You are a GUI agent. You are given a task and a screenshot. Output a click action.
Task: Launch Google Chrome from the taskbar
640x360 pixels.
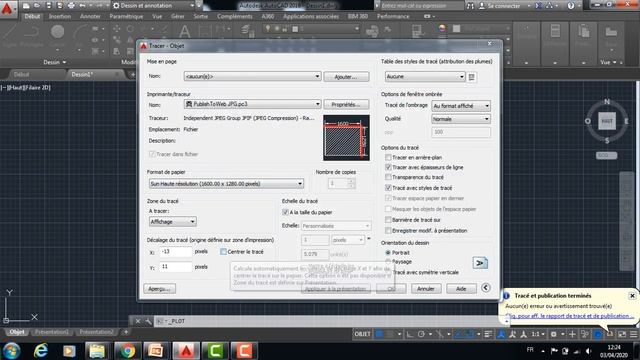tap(127, 351)
